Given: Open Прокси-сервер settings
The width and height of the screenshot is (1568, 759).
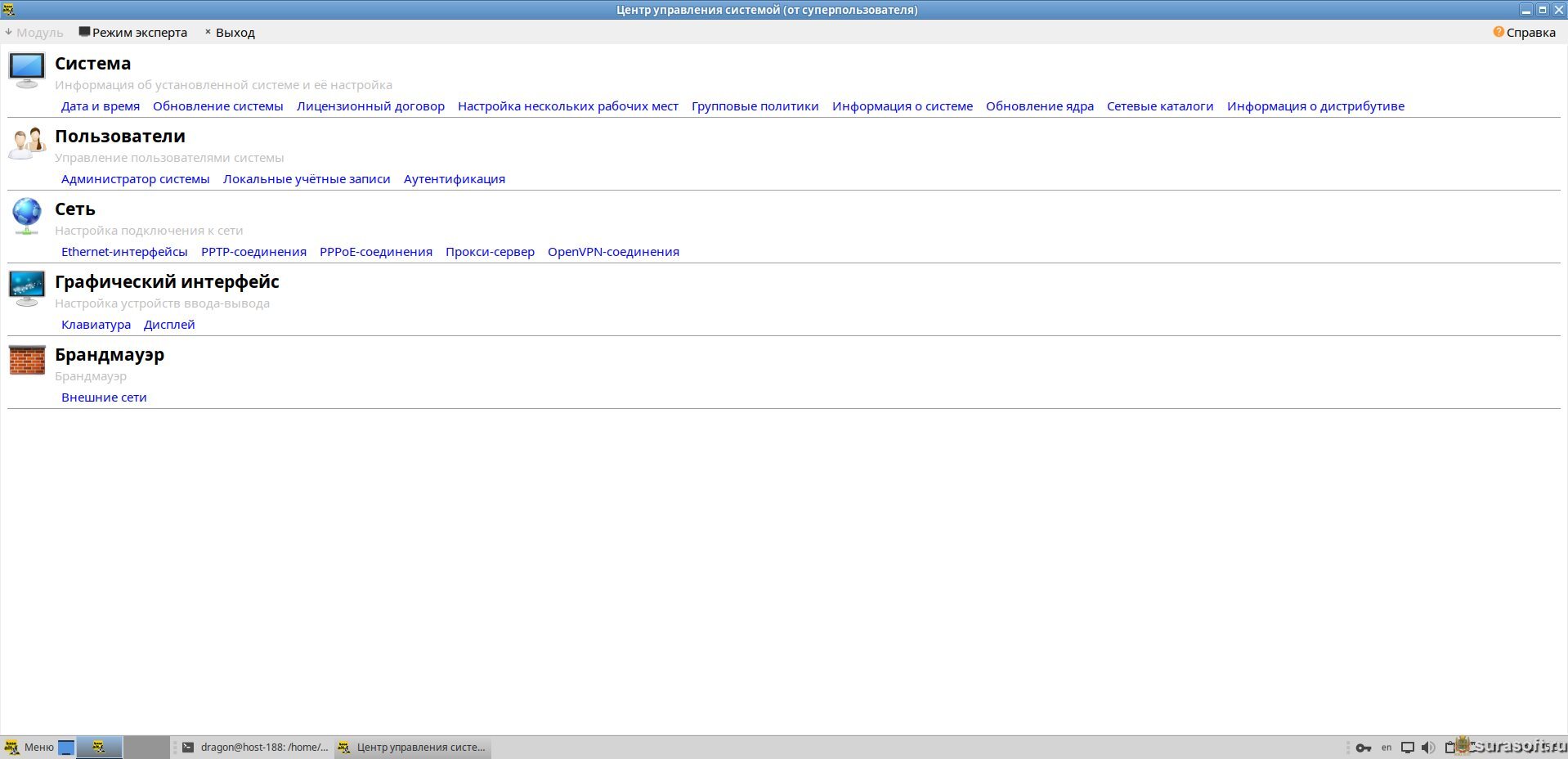Looking at the screenshot, I should click(490, 252).
